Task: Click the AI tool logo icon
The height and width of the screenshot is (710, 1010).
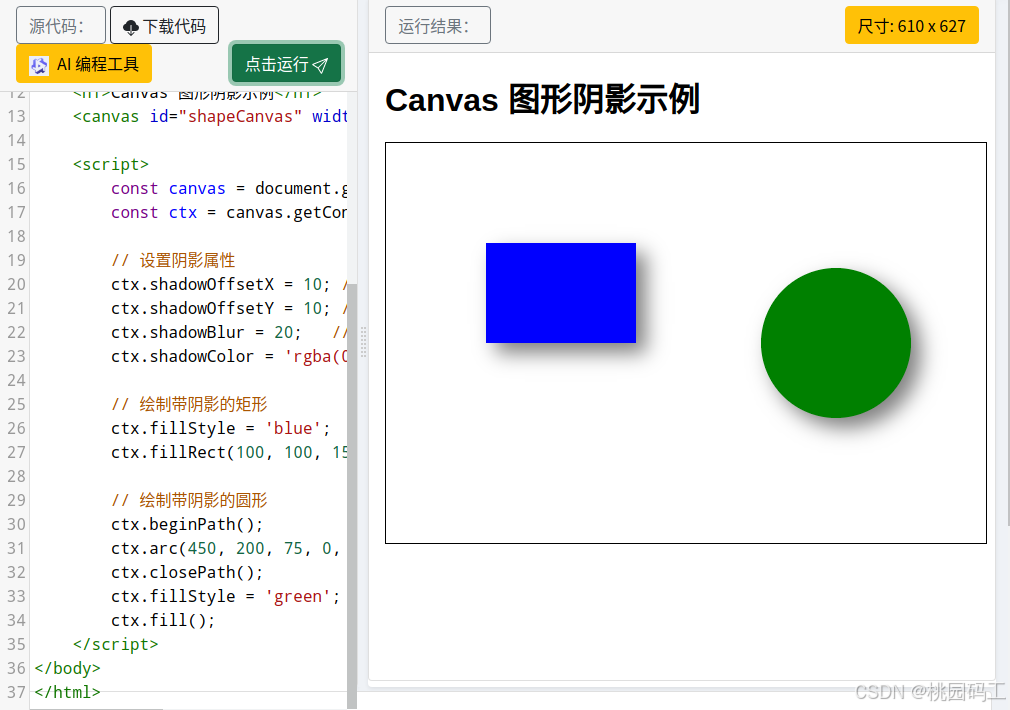Action: [39, 65]
